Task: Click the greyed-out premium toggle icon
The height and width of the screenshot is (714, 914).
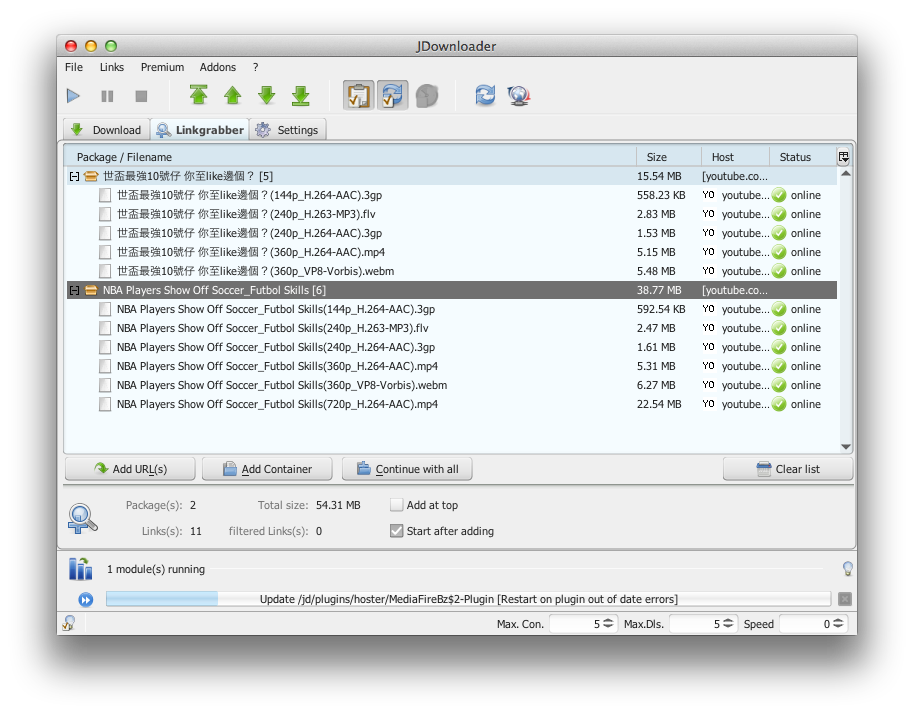Action: pyautogui.click(x=427, y=96)
